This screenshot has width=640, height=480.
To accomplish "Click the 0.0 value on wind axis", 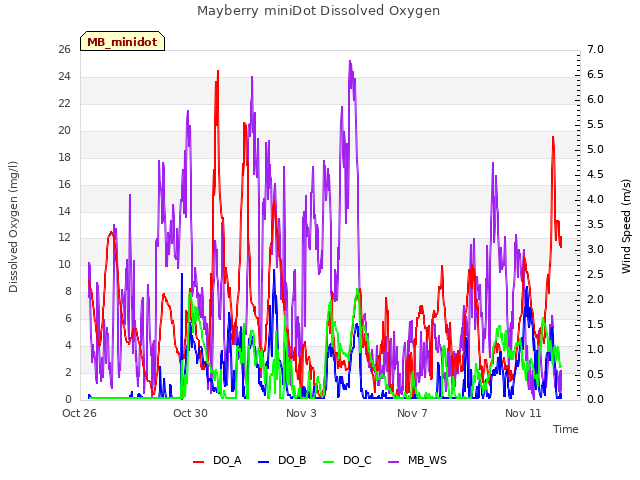I will 595,399.
